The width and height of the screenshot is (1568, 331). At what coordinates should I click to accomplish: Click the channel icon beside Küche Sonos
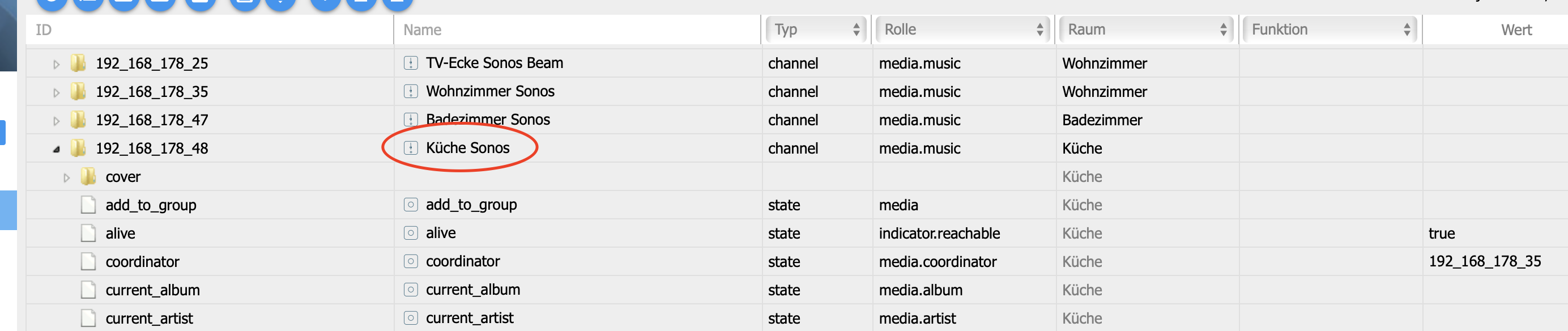coord(411,148)
